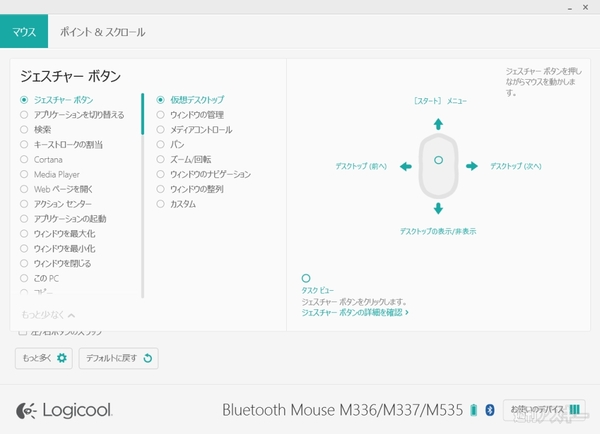The height and width of the screenshot is (434, 600).
Task: Click Bluetooth Mouse M336/M337/M535 device name
Action: [342, 410]
